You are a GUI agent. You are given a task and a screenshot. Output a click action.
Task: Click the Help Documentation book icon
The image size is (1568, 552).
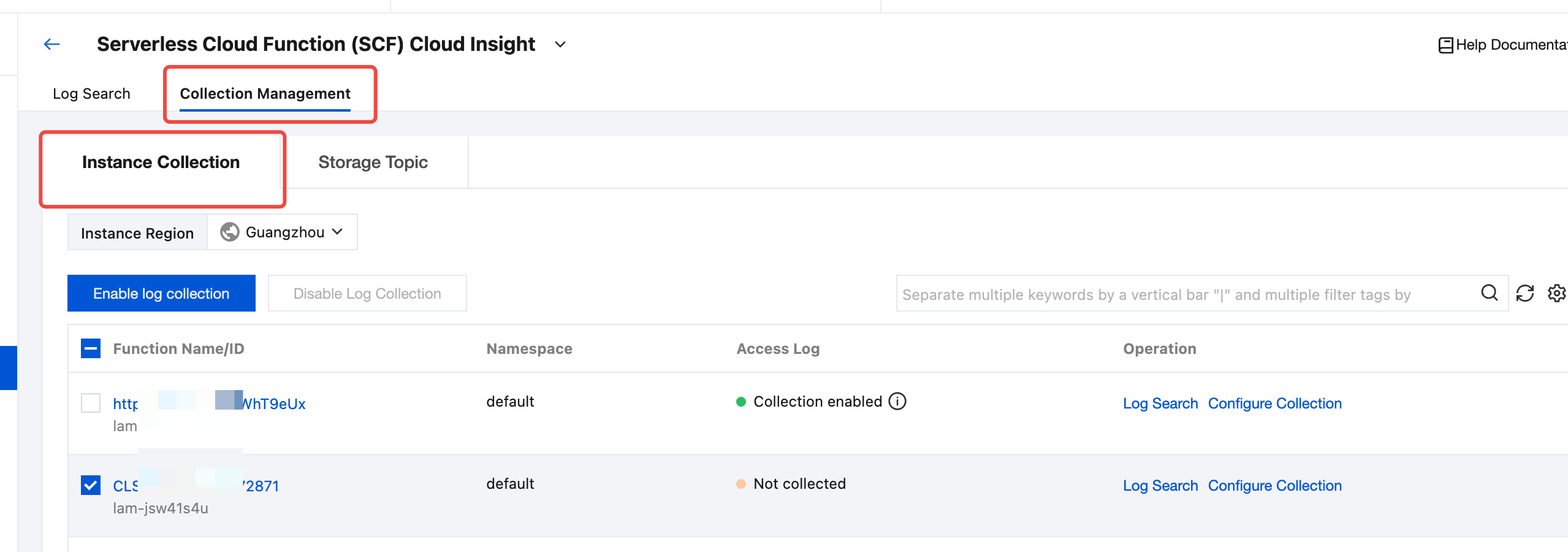coord(1445,45)
